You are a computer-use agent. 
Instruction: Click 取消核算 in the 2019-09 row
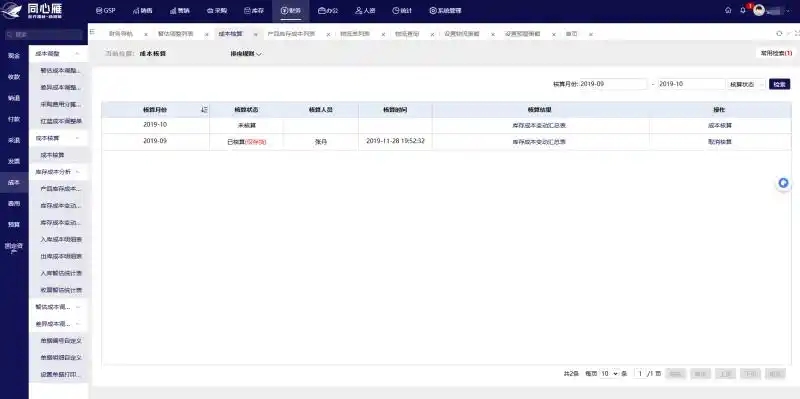pyautogui.click(x=720, y=142)
